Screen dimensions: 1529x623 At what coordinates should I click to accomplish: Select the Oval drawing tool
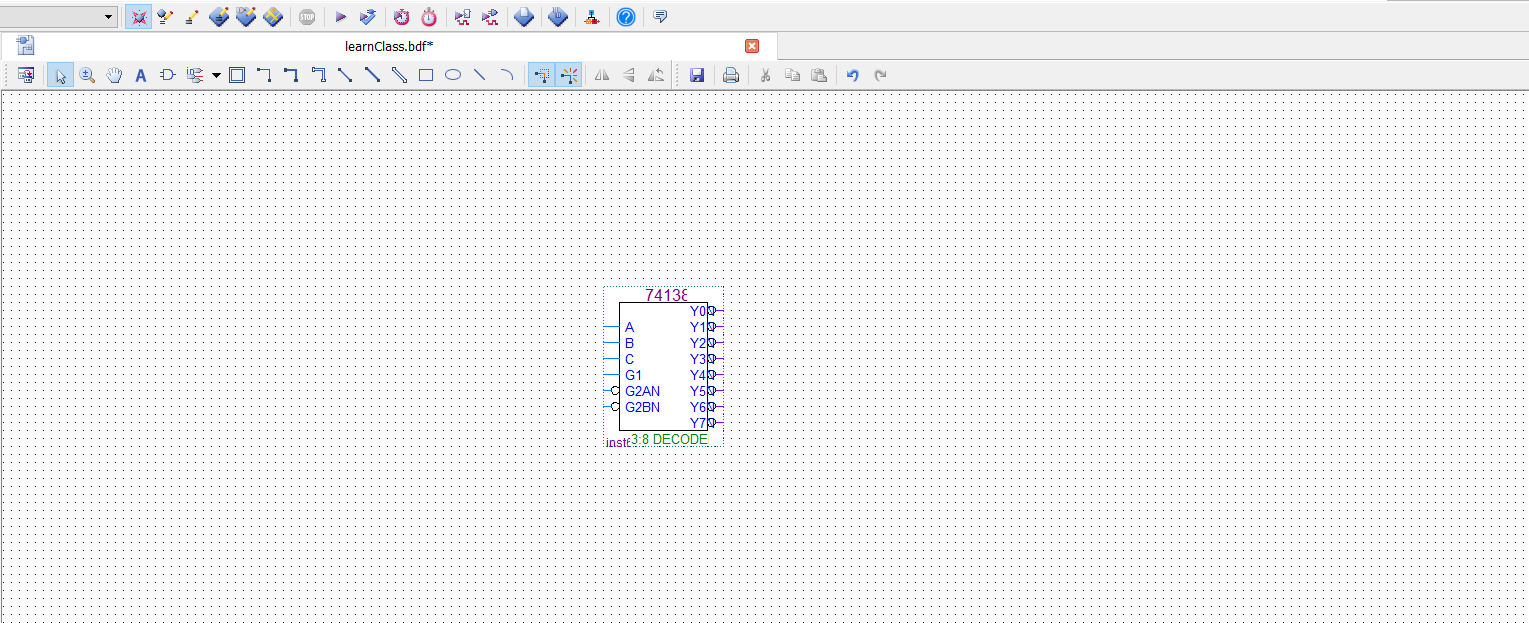pos(452,75)
